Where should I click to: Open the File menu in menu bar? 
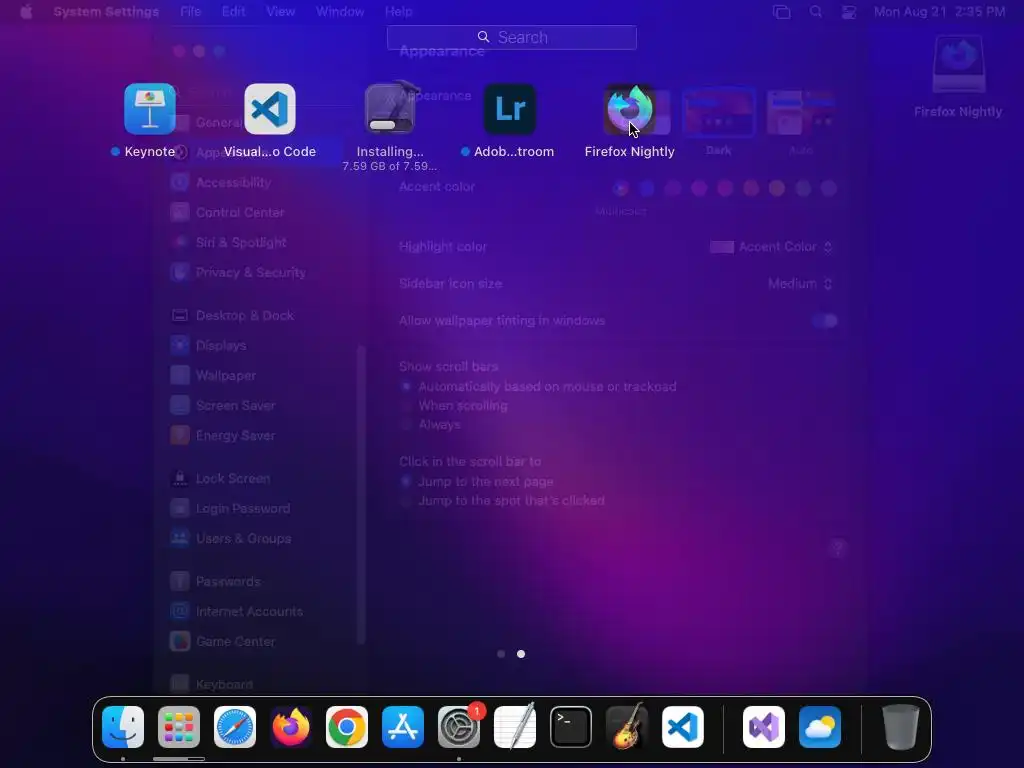pos(191,11)
